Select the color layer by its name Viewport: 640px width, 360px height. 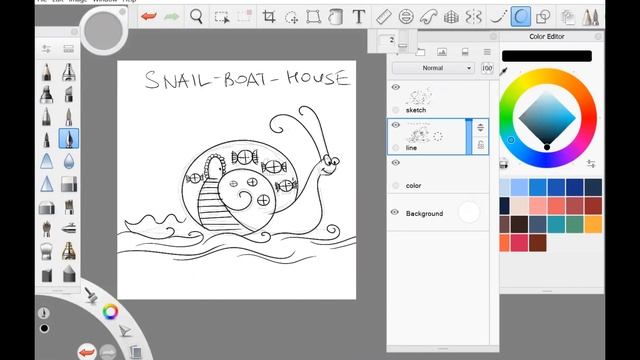coord(413,186)
